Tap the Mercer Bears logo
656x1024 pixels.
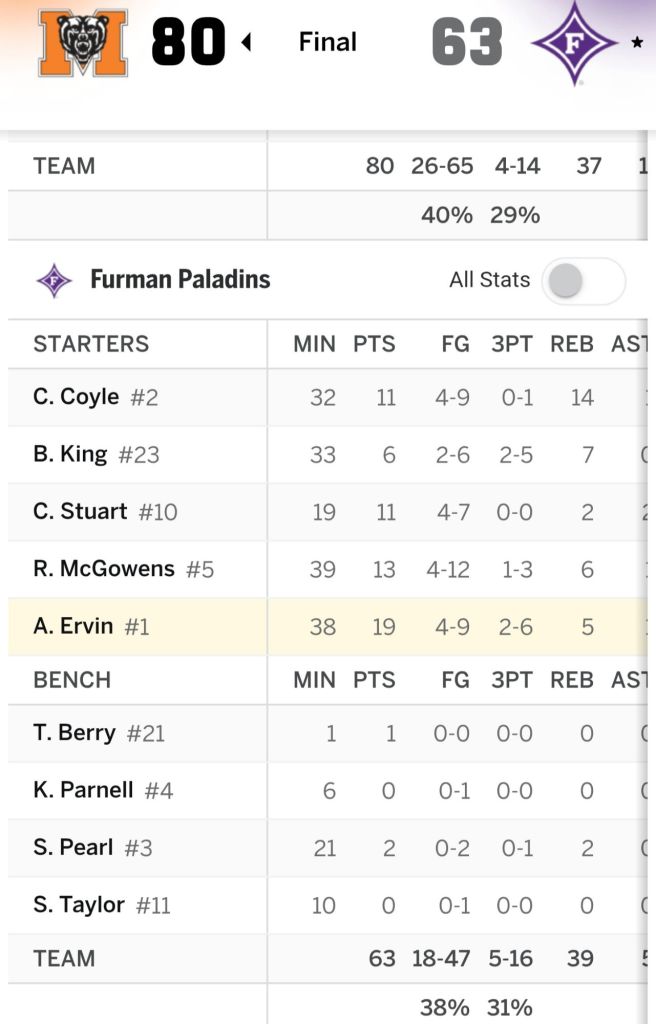[x=83, y=42]
